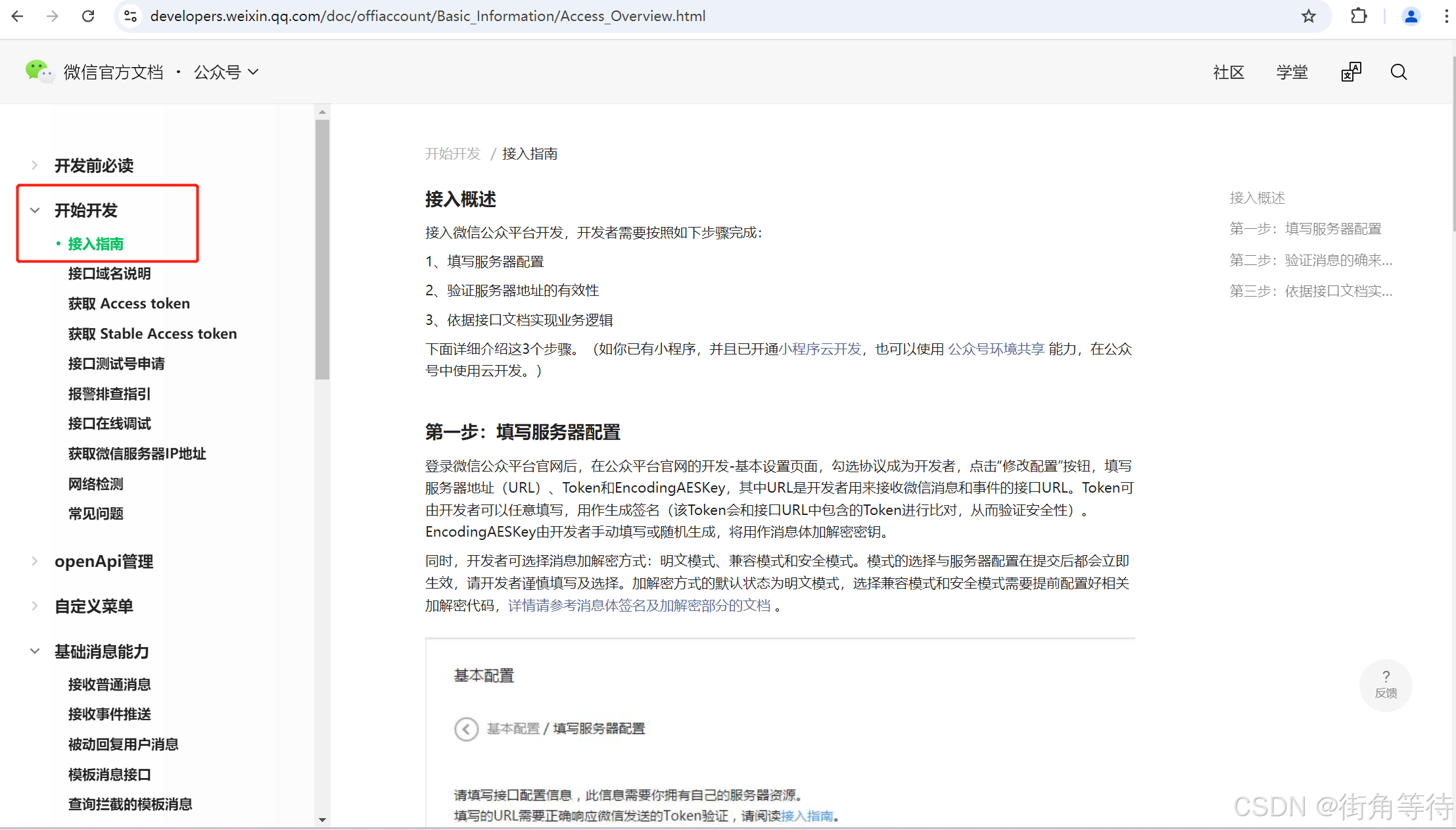Collapse the 开始开发 section

coord(35,210)
